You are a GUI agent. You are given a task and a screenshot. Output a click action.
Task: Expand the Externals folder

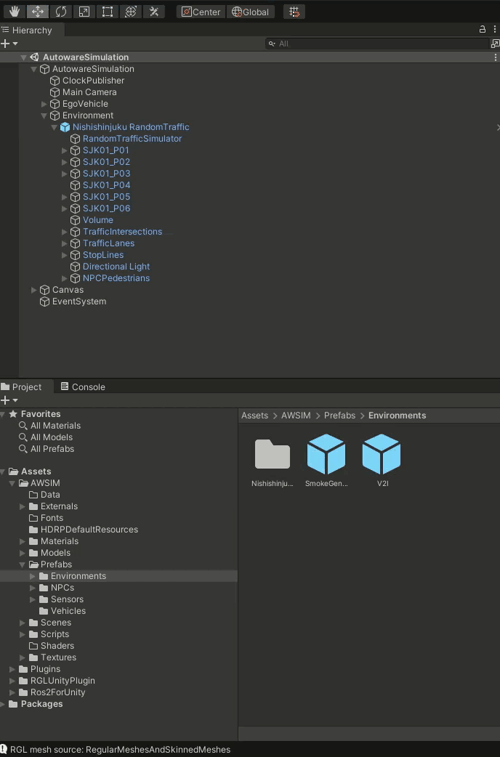pyautogui.click(x=23, y=506)
